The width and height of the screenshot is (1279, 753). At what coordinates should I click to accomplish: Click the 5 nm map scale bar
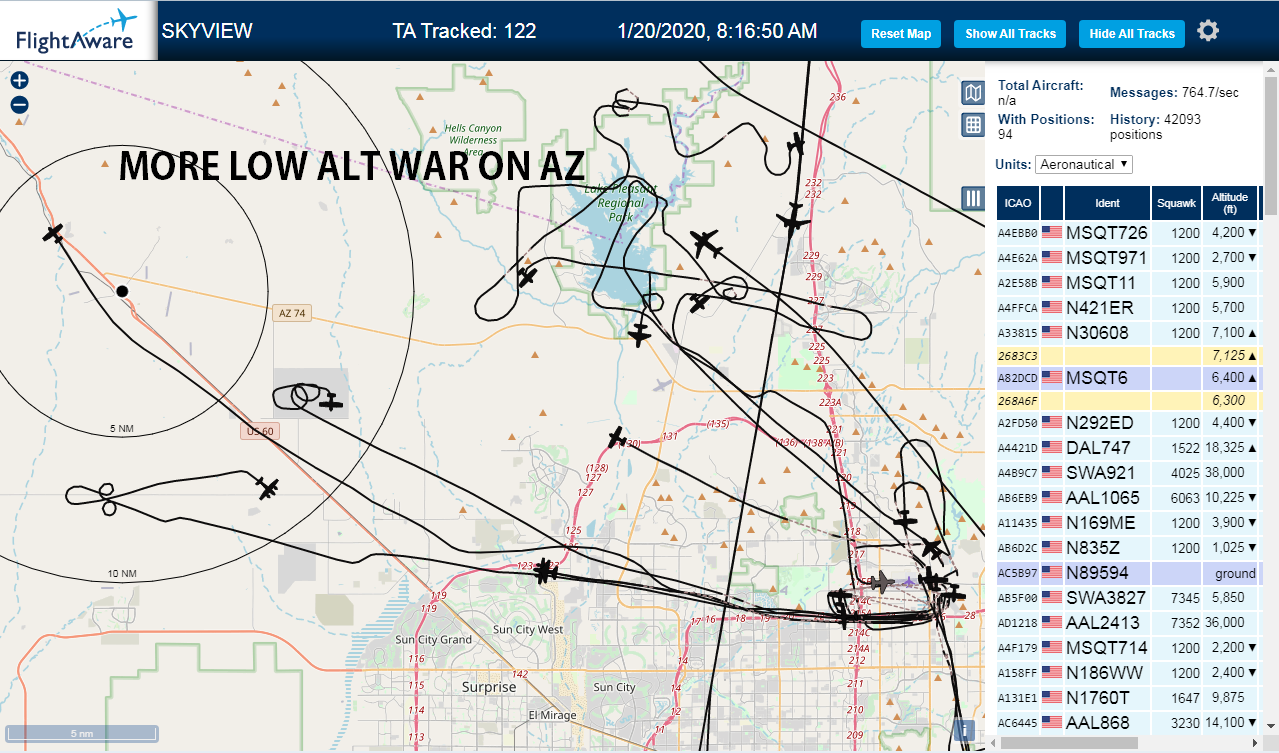[x=82, y=733]
